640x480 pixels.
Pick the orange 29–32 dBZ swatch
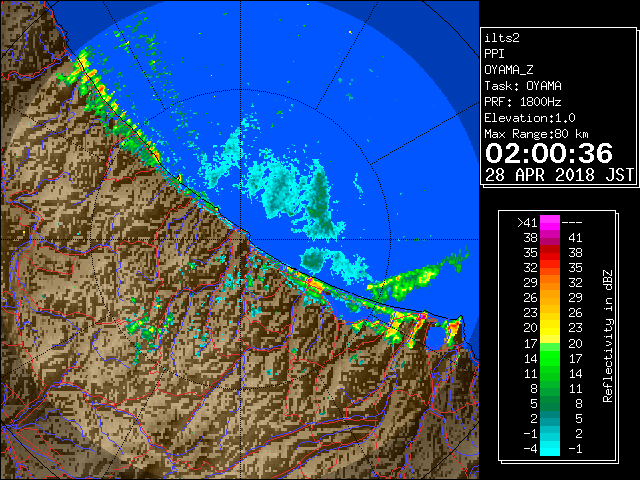pos(550,283)
